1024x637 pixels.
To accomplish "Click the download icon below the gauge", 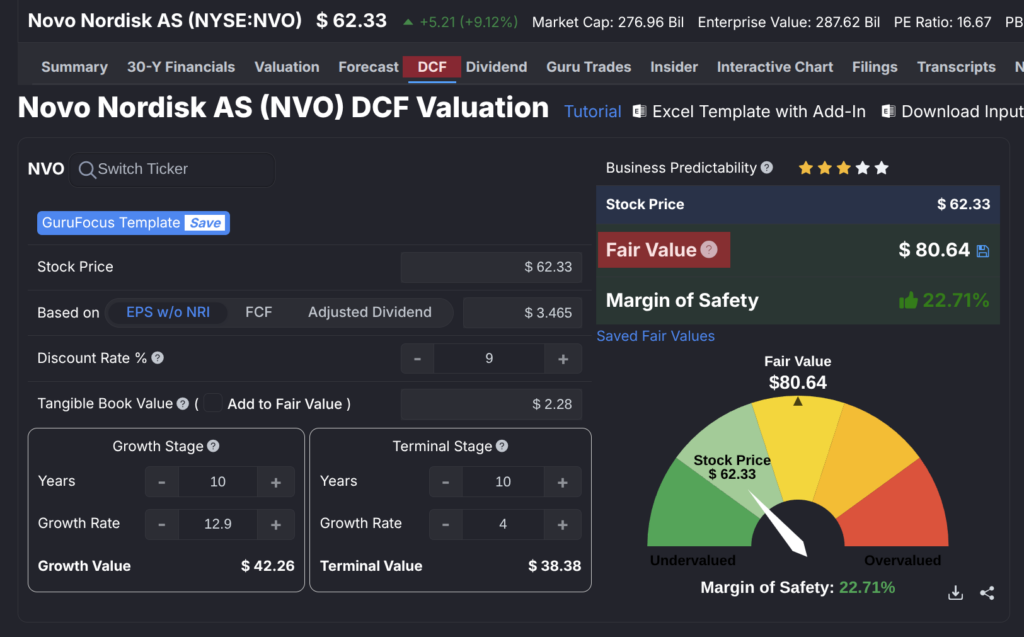I will coord(956,593).
